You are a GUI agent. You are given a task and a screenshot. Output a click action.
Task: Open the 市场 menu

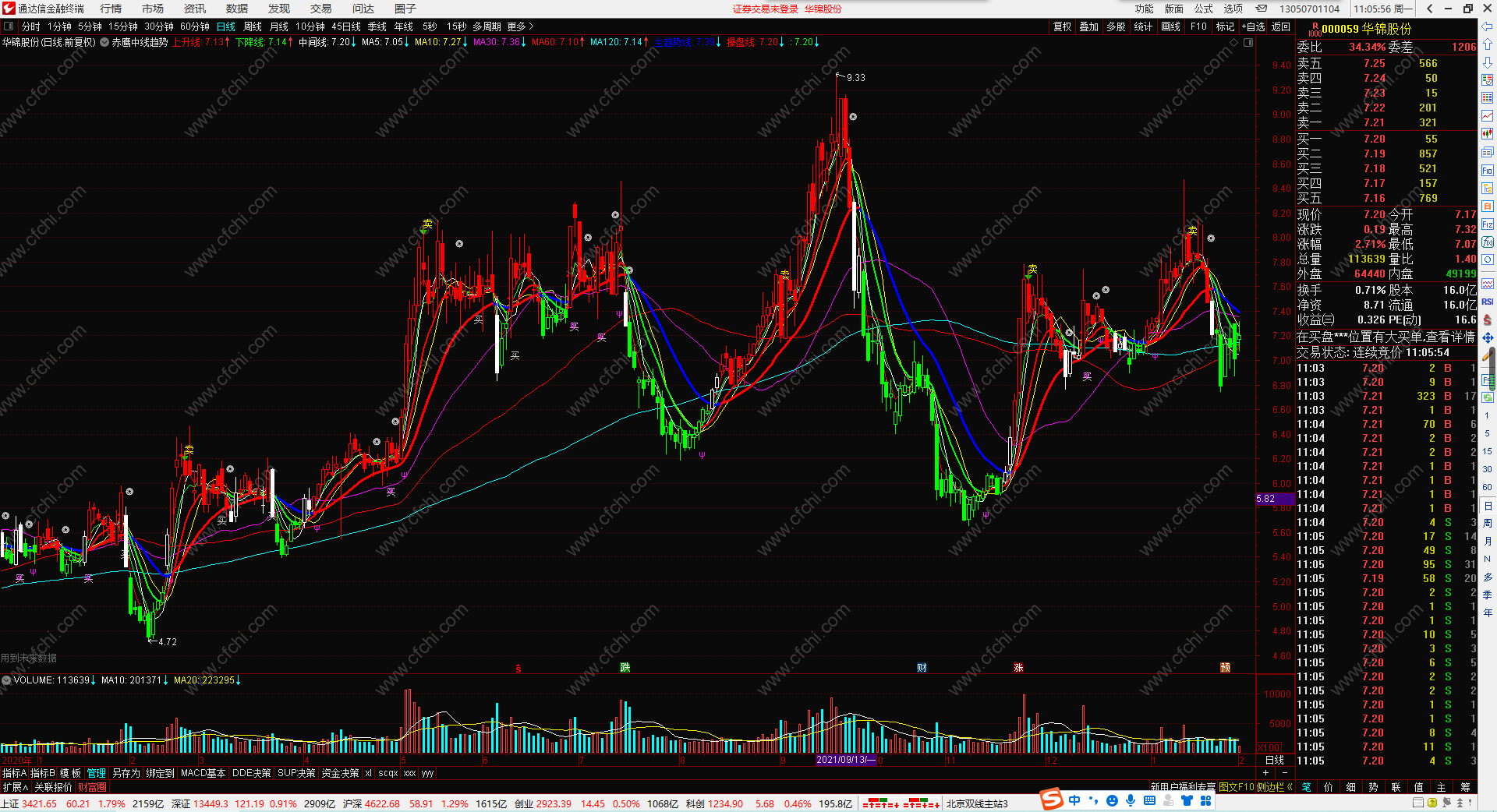click(x=153, y=9)
